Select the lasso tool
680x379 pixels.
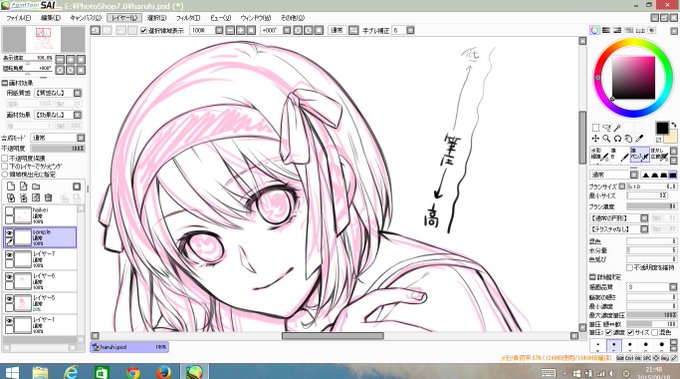pos(606,128)
